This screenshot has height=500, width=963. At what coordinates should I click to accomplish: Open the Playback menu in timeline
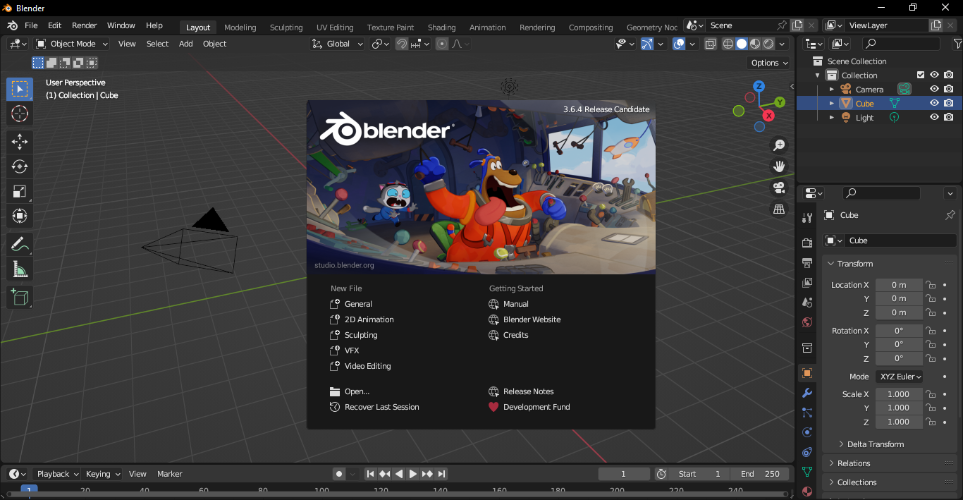(x=58, y=474)
